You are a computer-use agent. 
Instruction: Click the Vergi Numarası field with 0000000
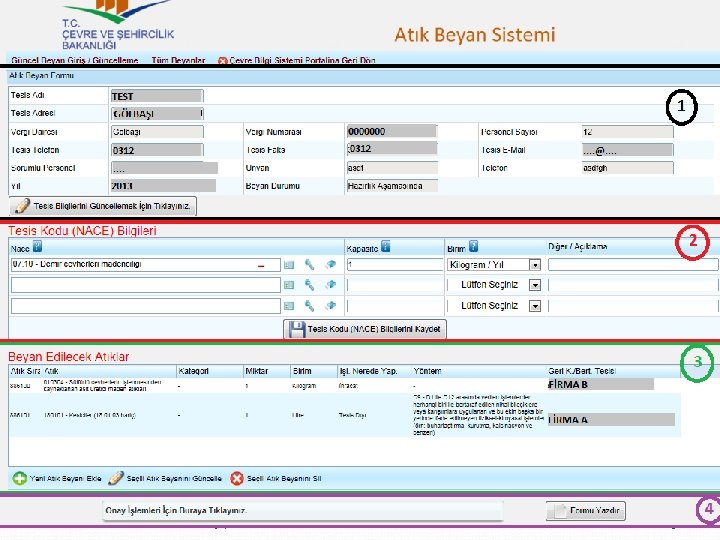(x=392, y=131)
